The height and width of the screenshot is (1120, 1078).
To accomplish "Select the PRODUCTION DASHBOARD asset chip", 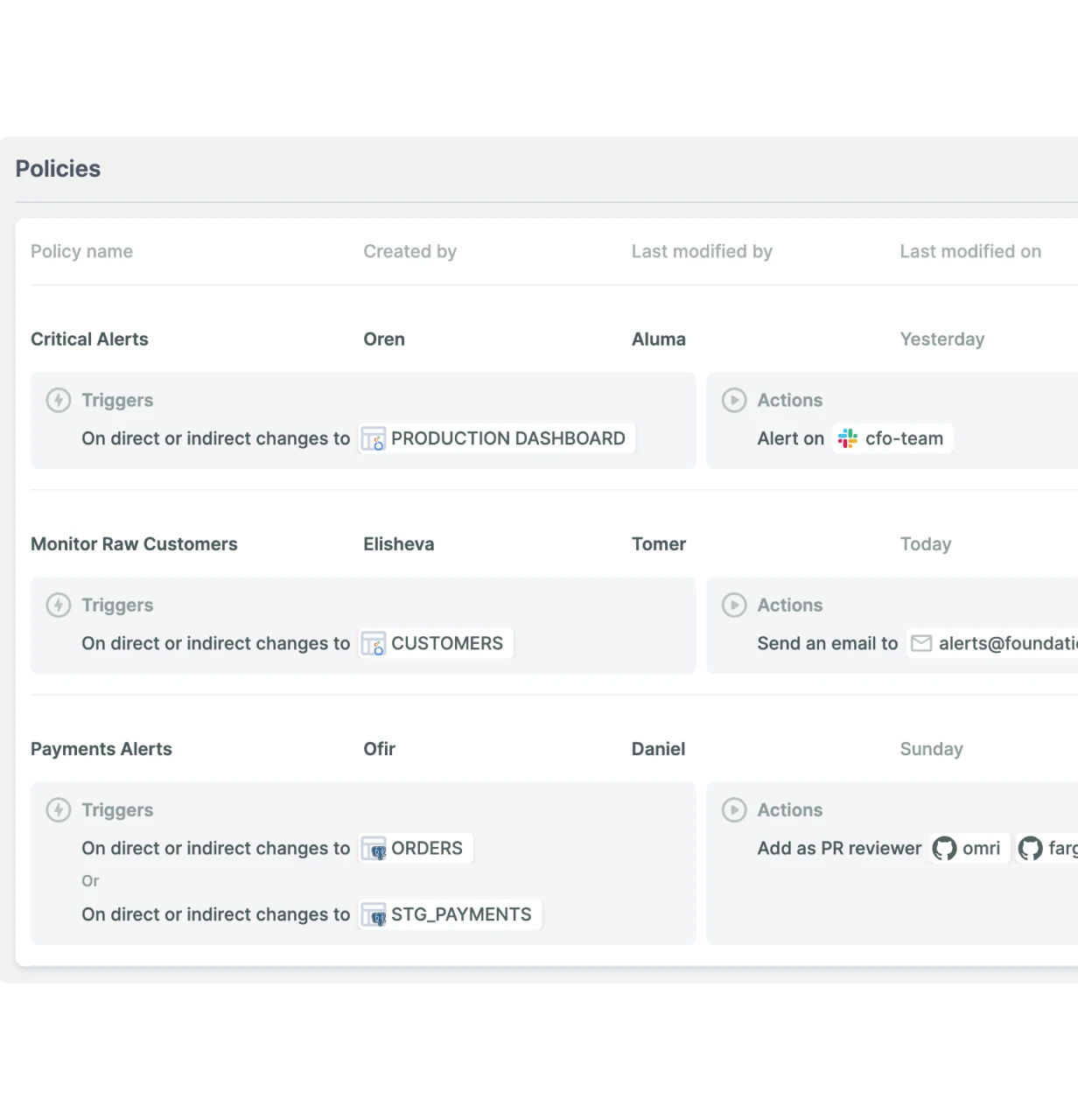I will 495,438.
